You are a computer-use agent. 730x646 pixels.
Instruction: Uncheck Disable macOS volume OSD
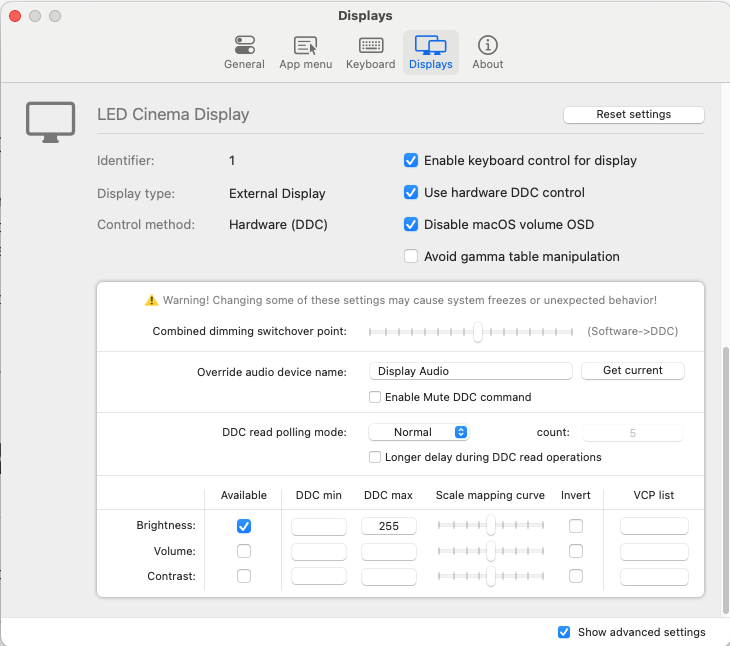(411, 224)
